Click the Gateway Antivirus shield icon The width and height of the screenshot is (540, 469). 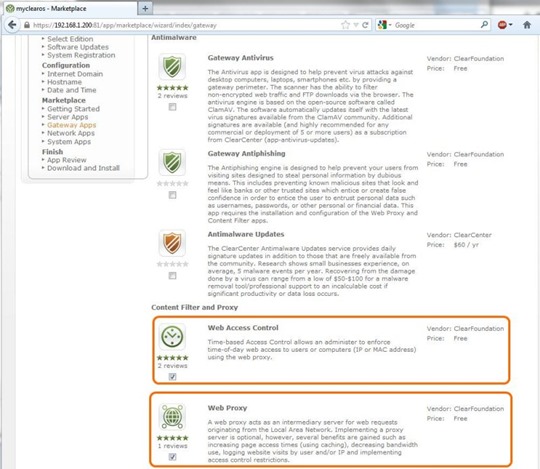pyautogui.click(x=172, y=66)
